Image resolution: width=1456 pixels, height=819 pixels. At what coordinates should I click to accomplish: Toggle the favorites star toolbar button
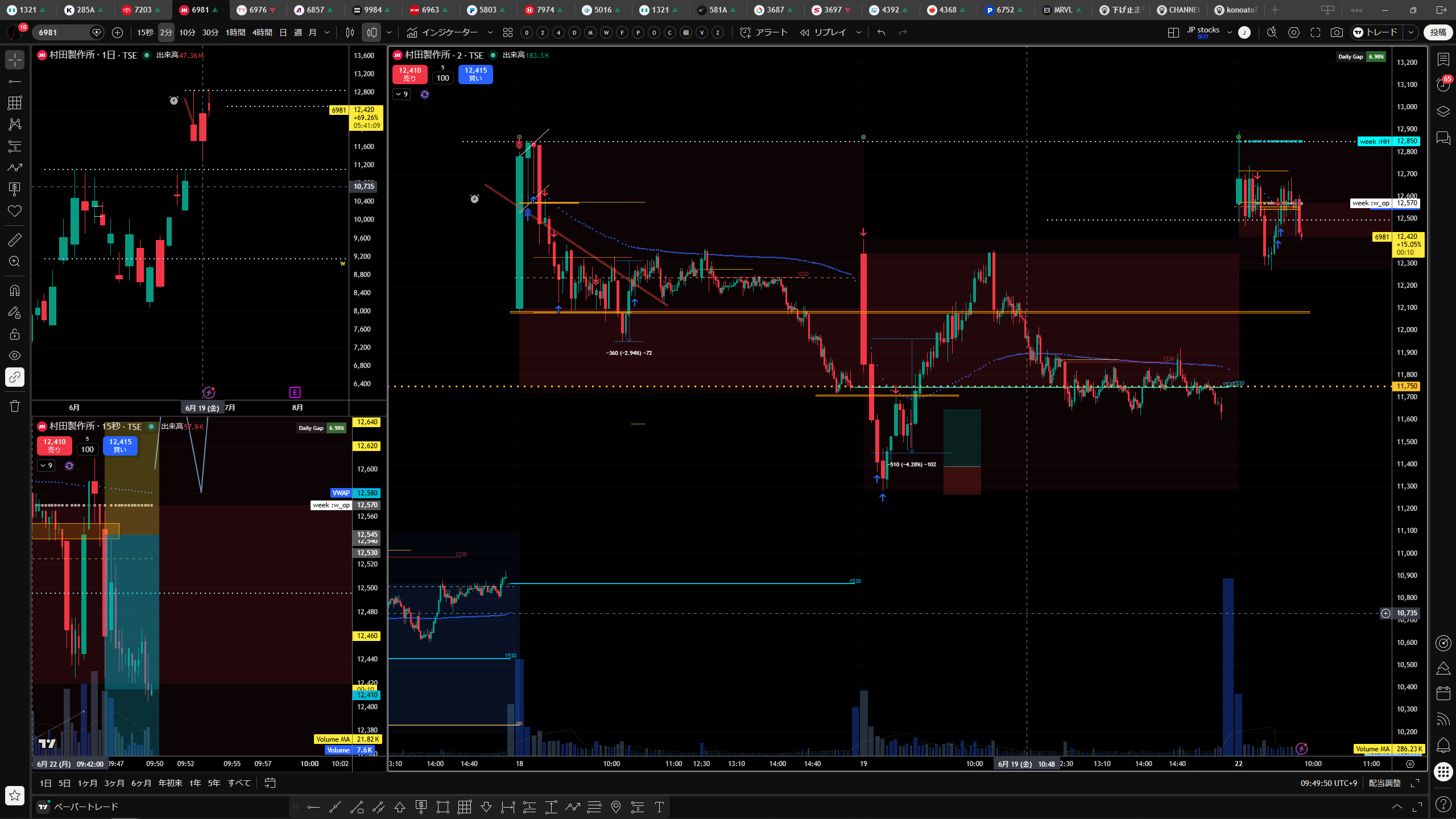(x=15, y=795)
